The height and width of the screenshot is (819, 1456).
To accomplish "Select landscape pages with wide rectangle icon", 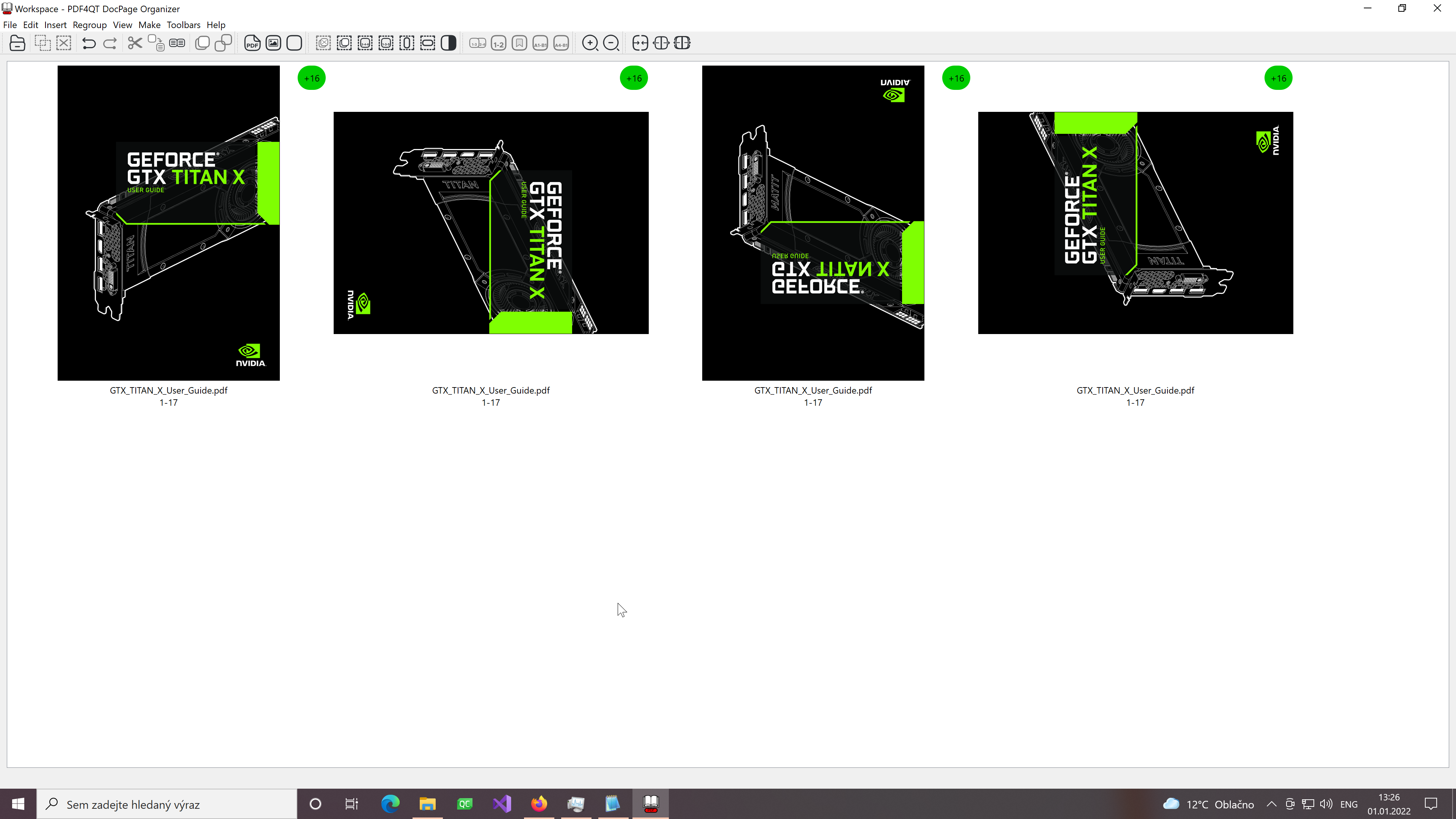I will (428, 43).
